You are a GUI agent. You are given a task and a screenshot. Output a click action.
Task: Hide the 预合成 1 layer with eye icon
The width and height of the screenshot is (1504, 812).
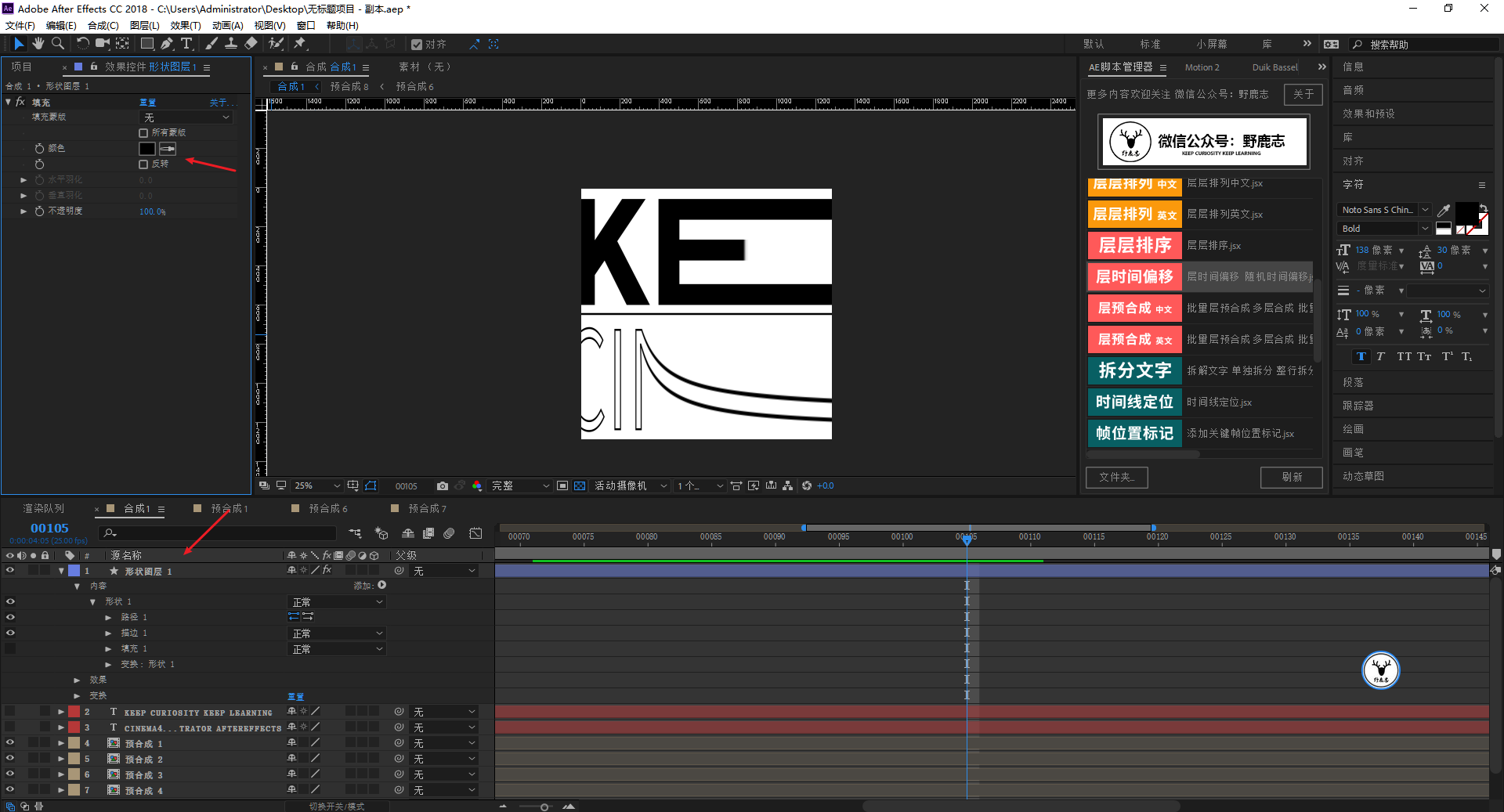click(x=10, y=742)
